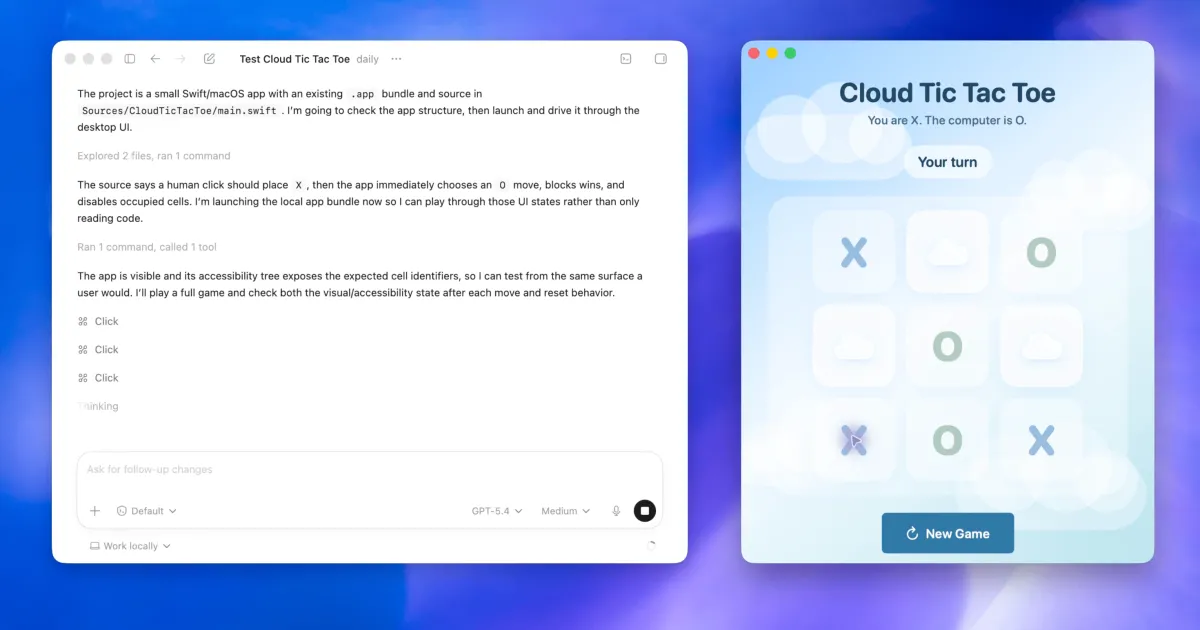Image resolution: width=1200 pixels, height=630 pixels.
Task: Expand the Explored 2 files activity summary
Action: (153, 156)
